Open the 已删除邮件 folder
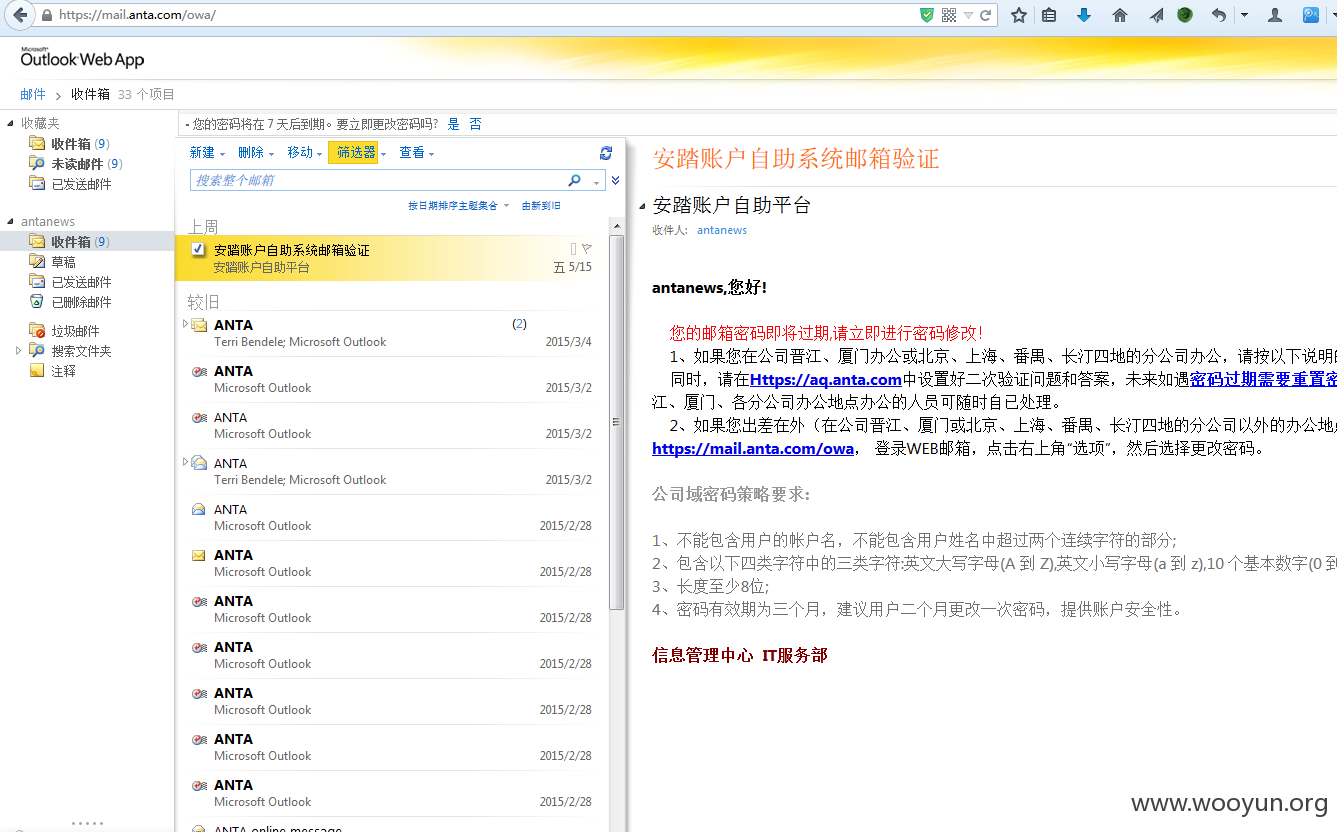 (81, 302)
